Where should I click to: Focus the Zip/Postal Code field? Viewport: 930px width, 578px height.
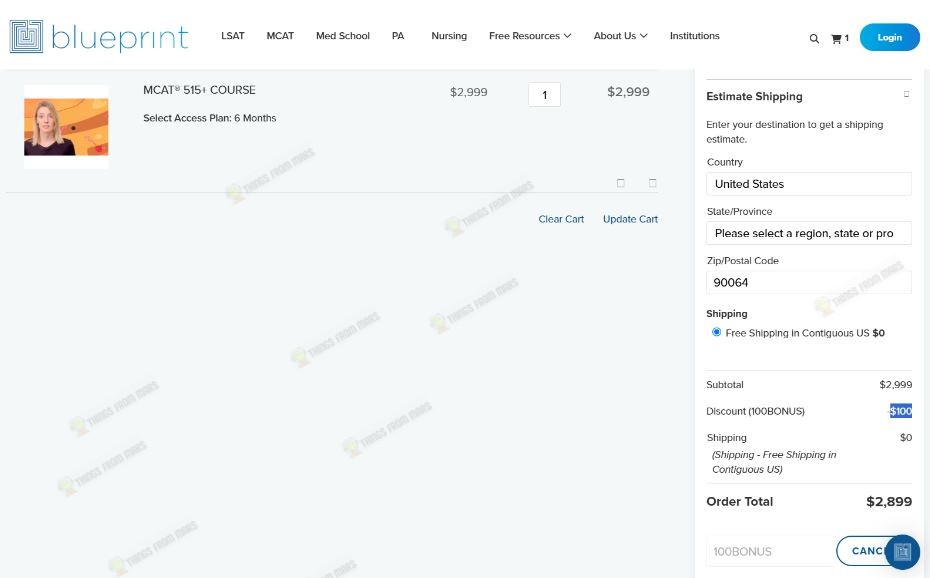[808, 282]
